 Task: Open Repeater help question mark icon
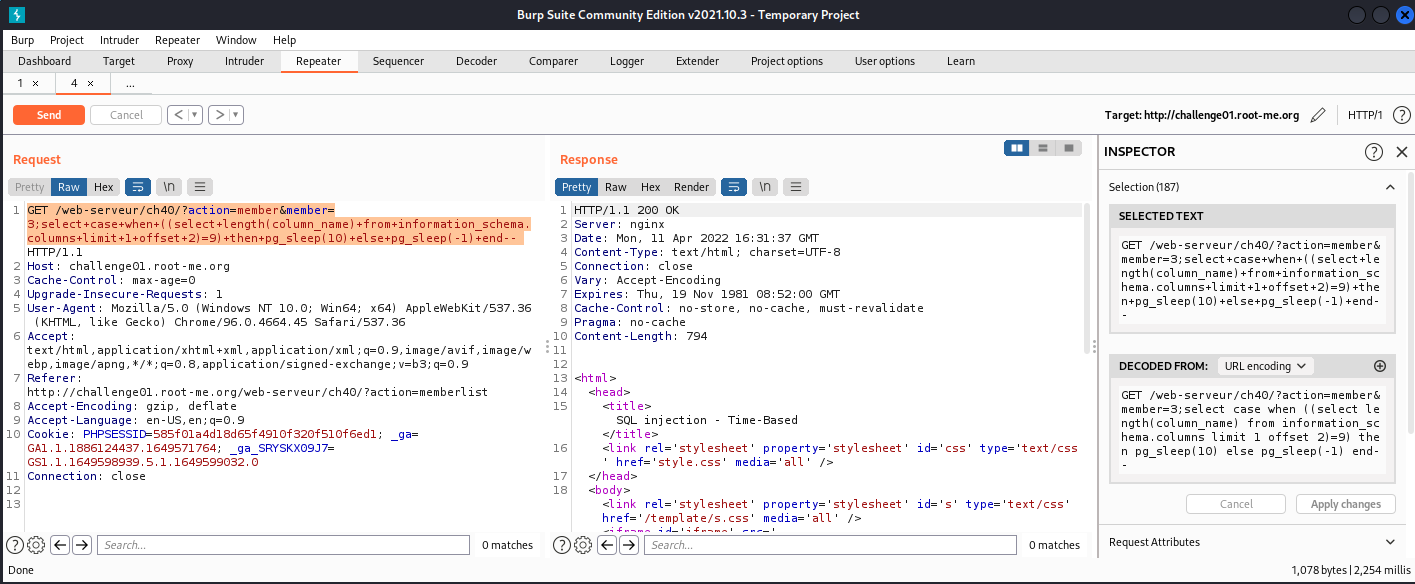pos(1402,115)
